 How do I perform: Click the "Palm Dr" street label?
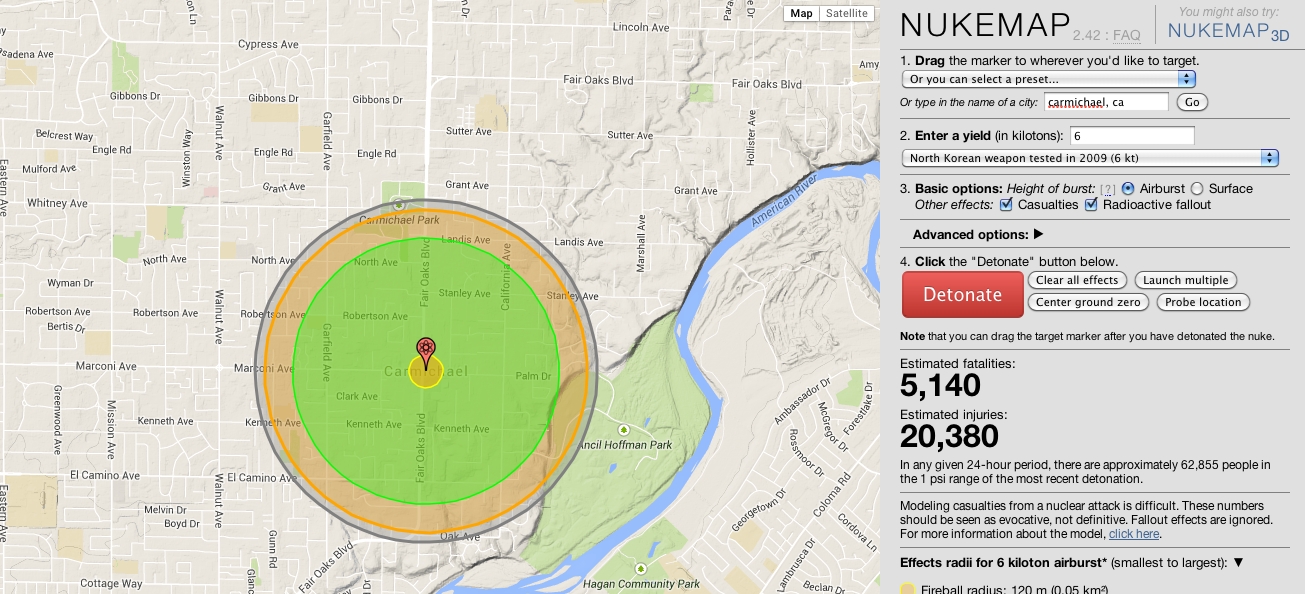(x=533, y=376)
